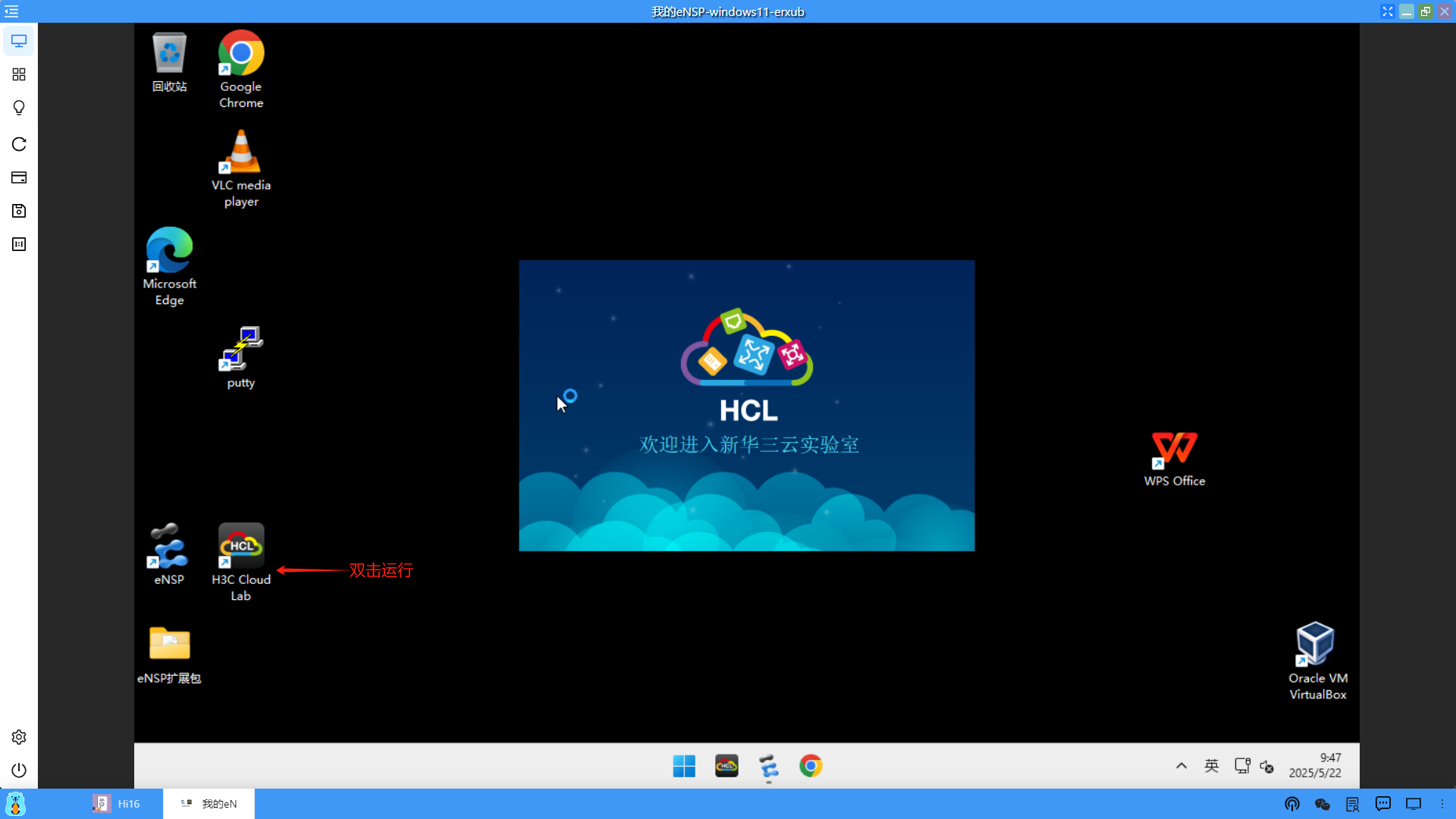Viewport: 1456px width, 819px height.
Task: Expand the hidden system tray icons chevron
Action: pyautogui.click(x=1181, y=766)
